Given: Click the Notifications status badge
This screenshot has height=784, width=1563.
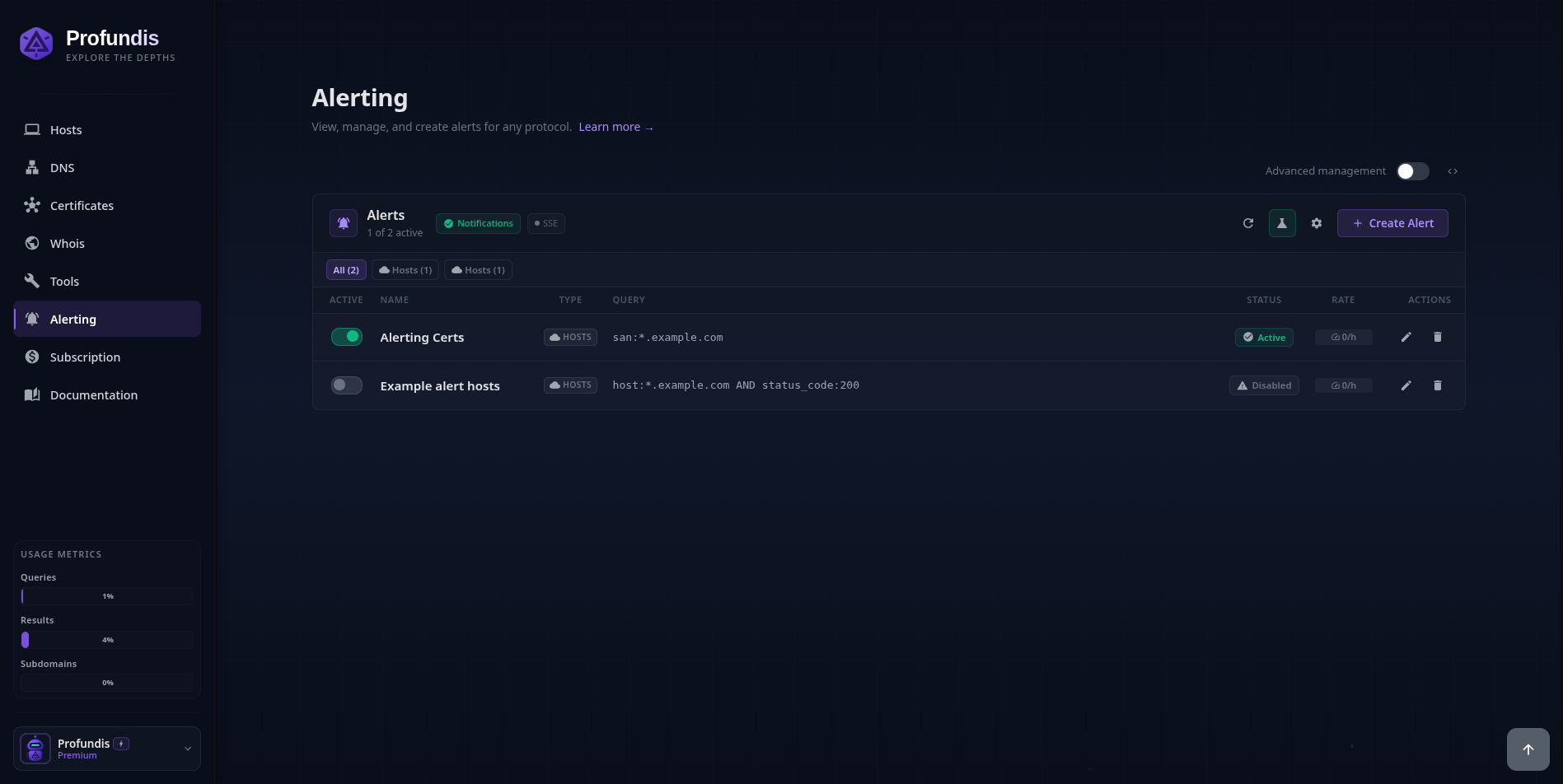Looking at the screenshot, I should coord(478,223).
